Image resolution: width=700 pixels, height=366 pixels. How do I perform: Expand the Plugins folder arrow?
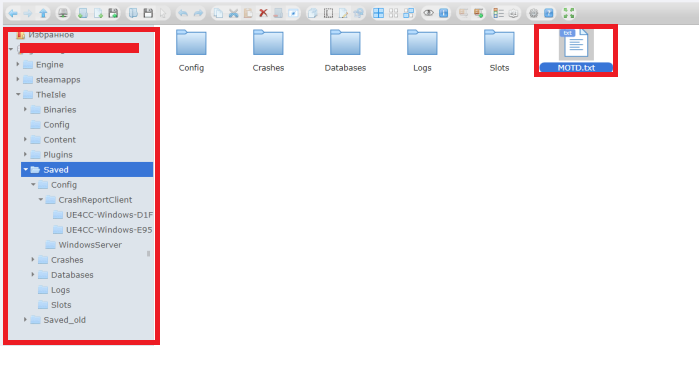pos(25,154)
